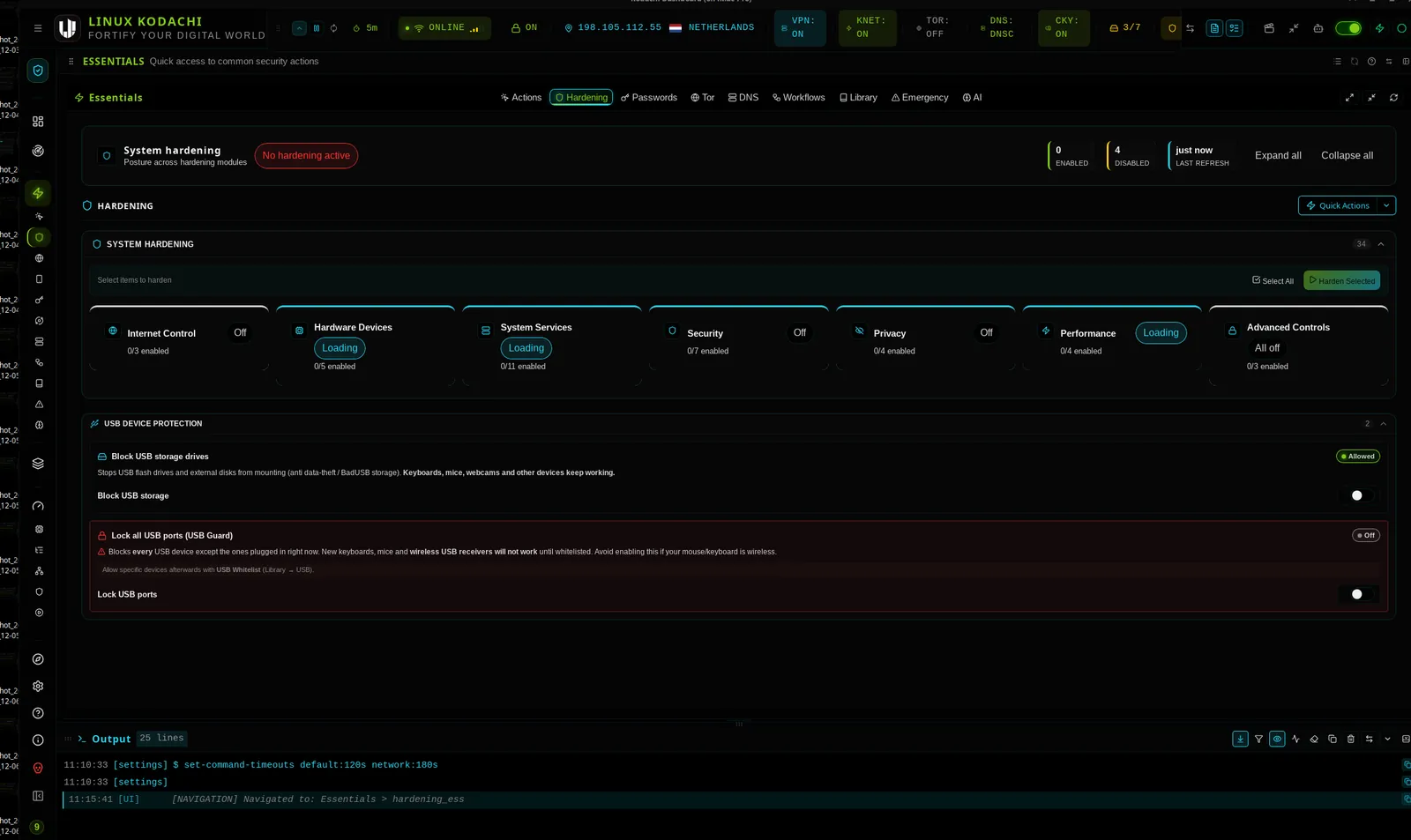
Task: Click the No hardening active badge
Action: coord(306,156)
